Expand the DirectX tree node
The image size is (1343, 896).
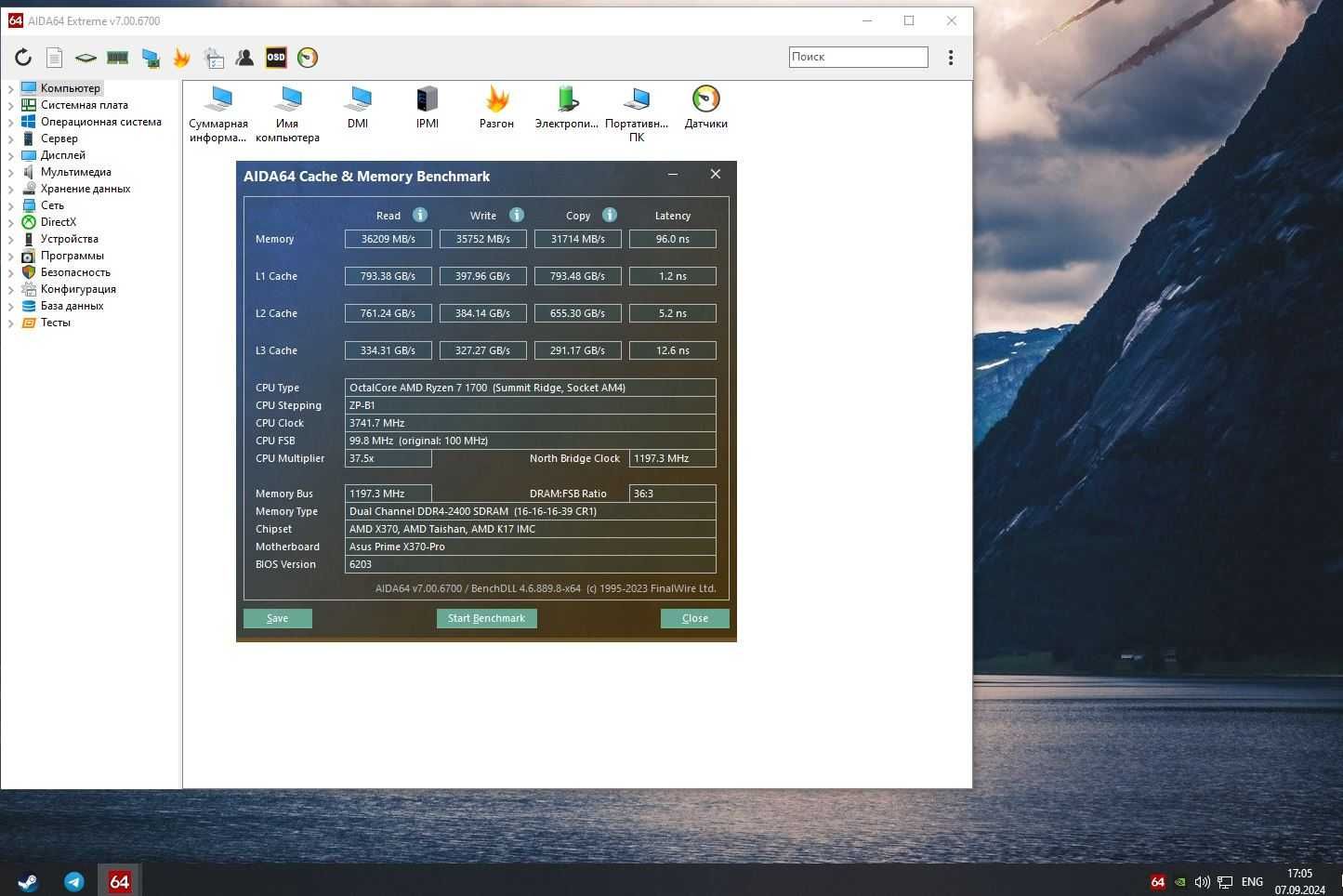click(x=11, y=223)
